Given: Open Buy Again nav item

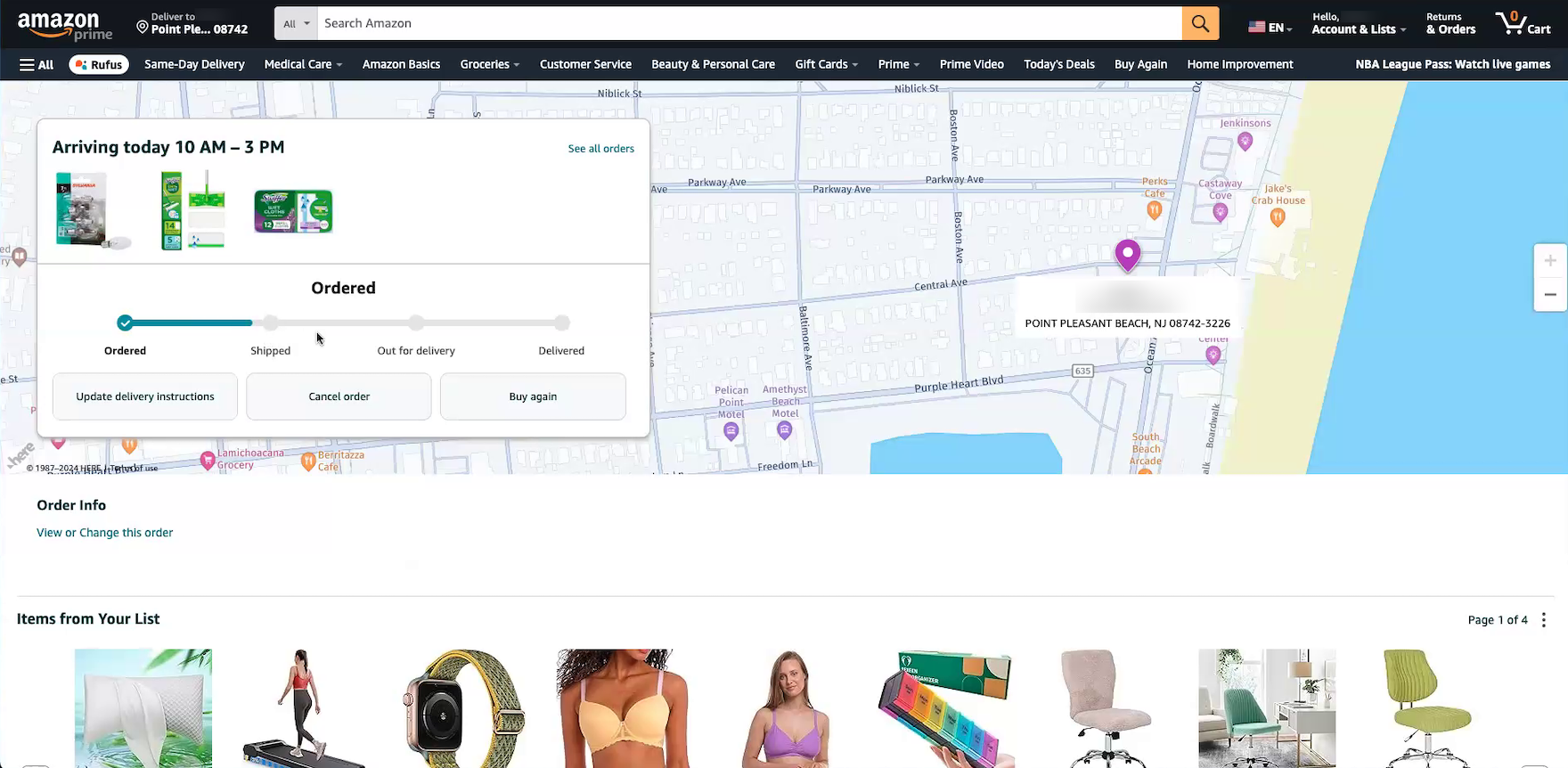Looking at the screenshot, I should [1140, 64].
